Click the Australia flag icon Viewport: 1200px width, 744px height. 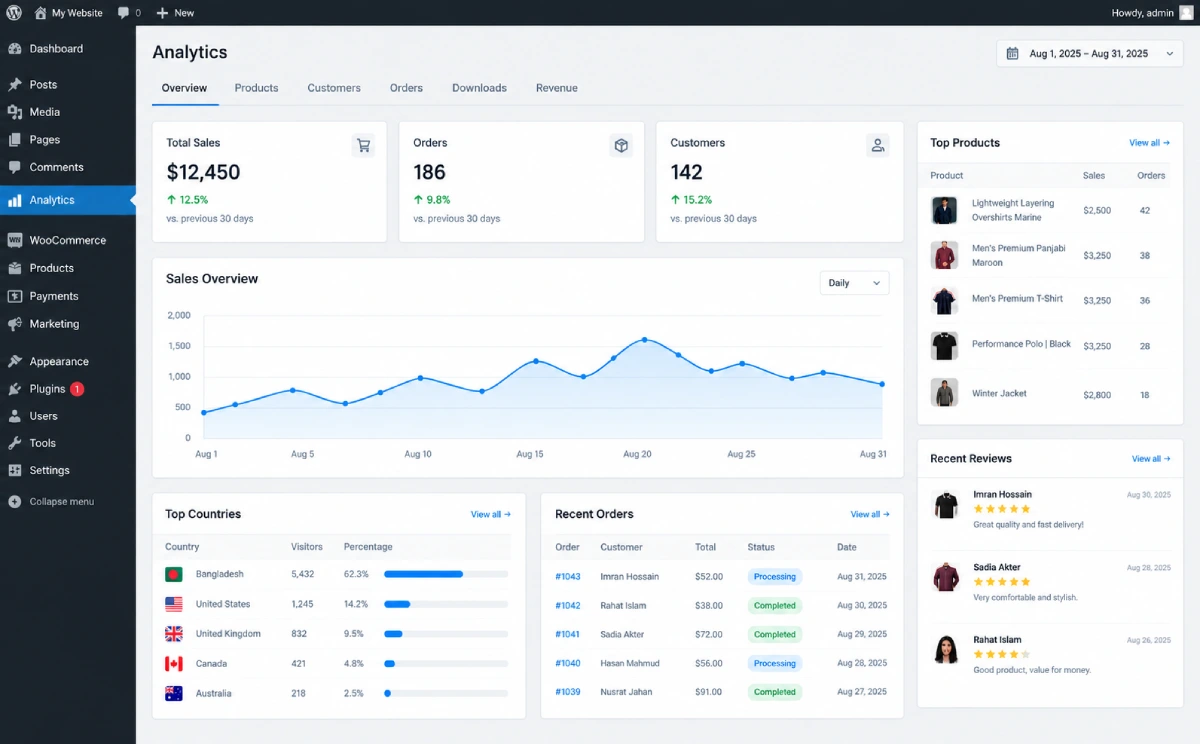point(174,693)
